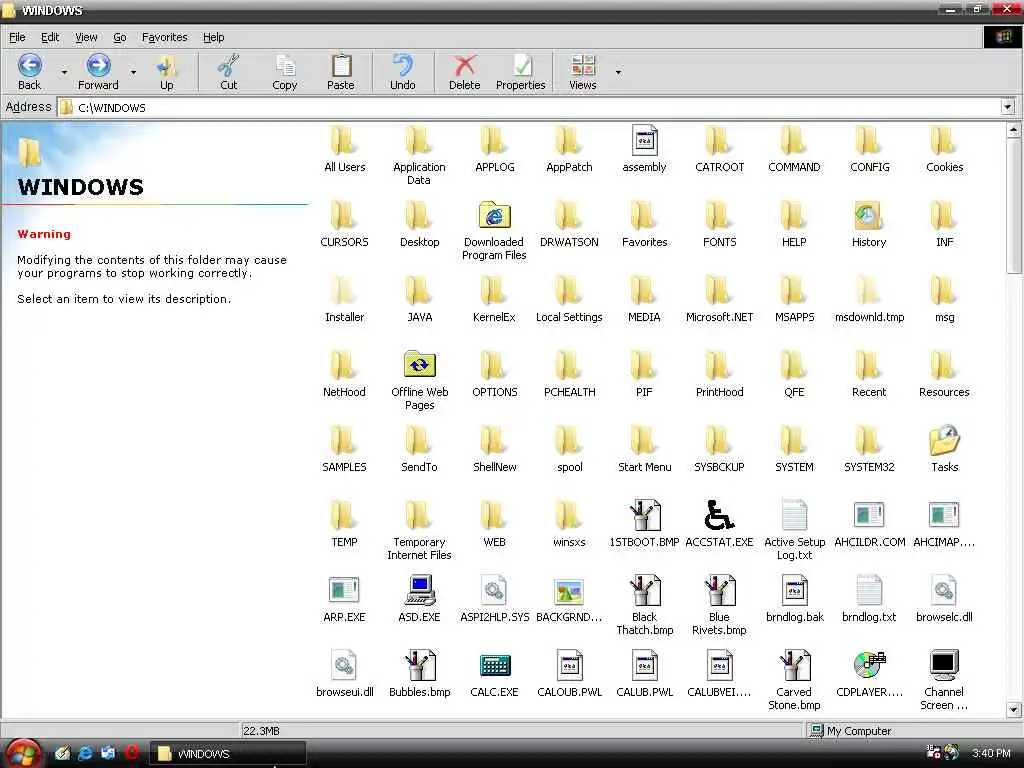Select the Bubbles.bmp file
This screenshot has height=768, width=1024.
[419, 674]
